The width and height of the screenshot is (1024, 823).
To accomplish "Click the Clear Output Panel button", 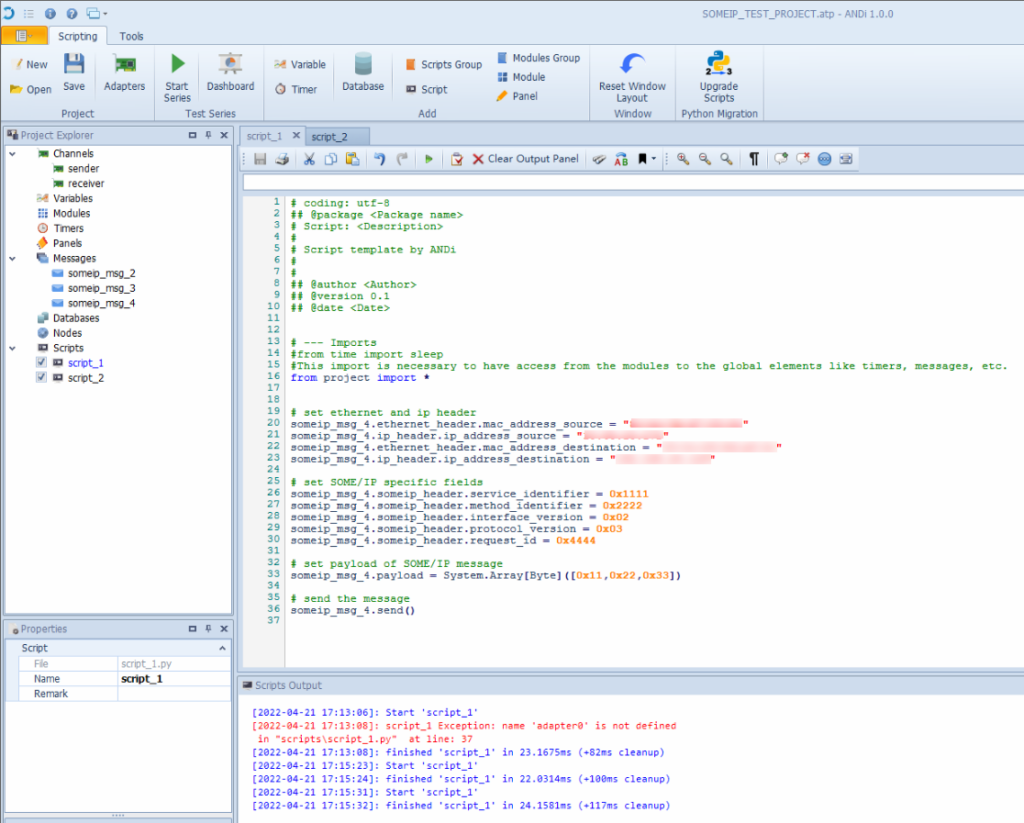I will pyautogui.click(x=525, y=159).
